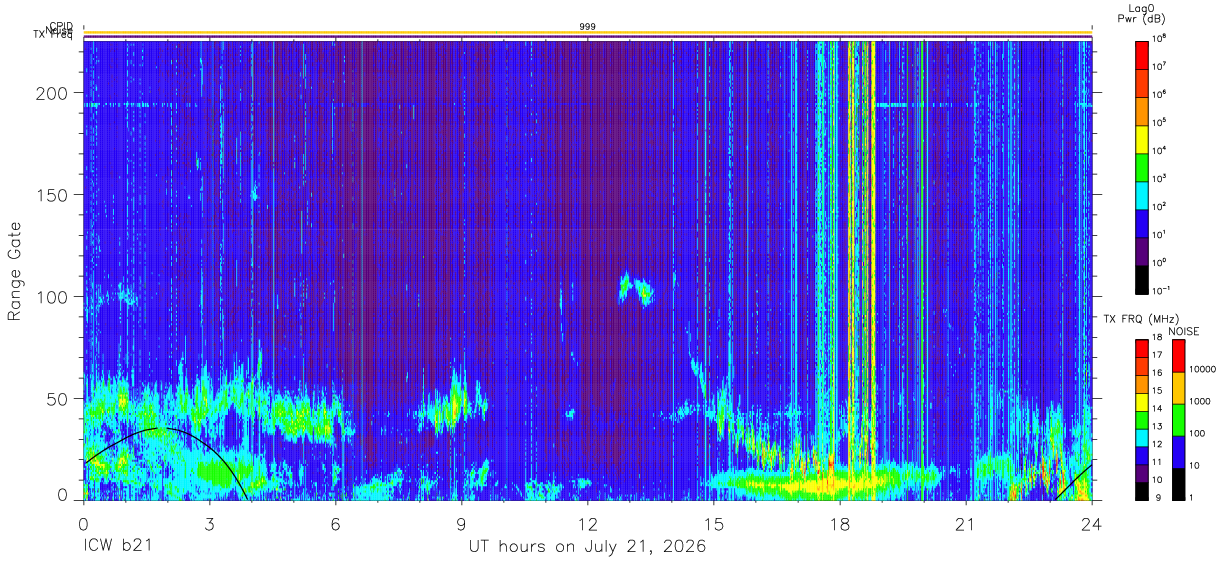Viewport: 1228px width, 567px height.
Task: Click the '6' tick on the UT hours axis
Action: [x=335, y=523]
